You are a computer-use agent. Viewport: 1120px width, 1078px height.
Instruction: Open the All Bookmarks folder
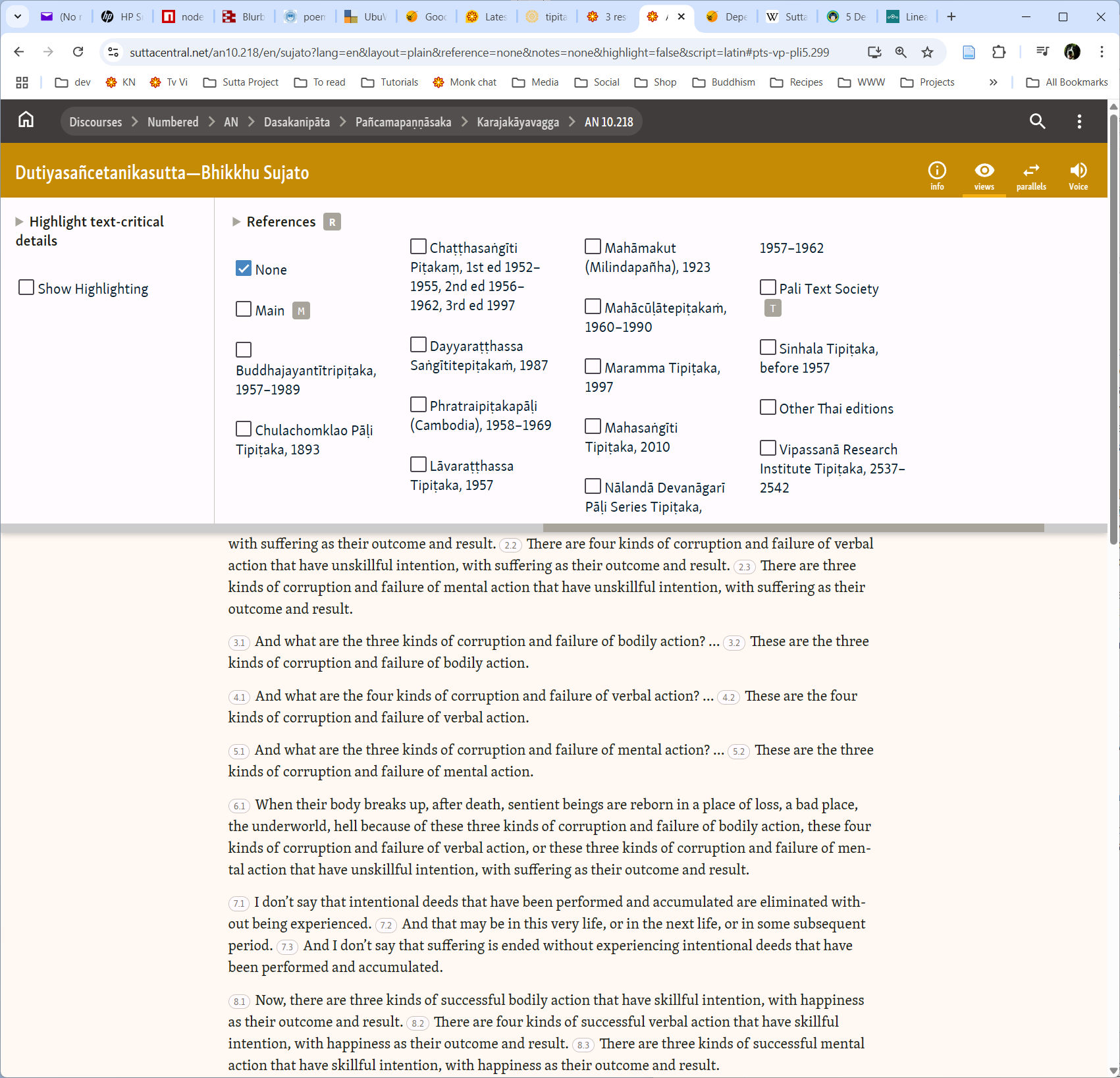(x=1067, y=82)
